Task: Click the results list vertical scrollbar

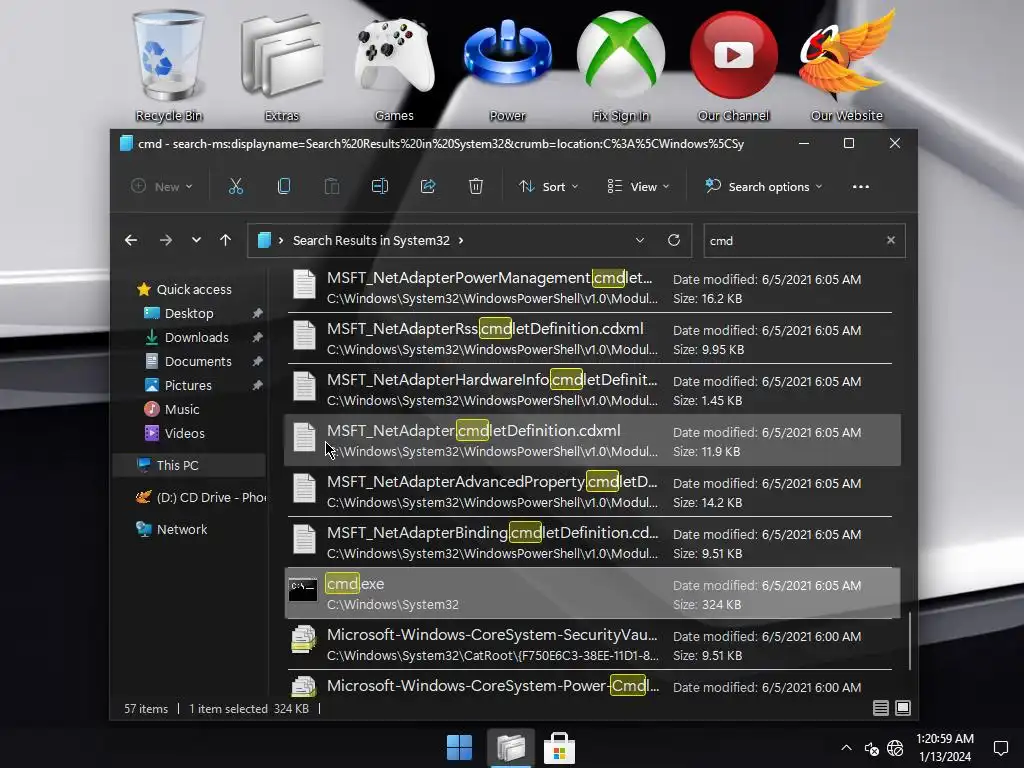Action: 910,641
